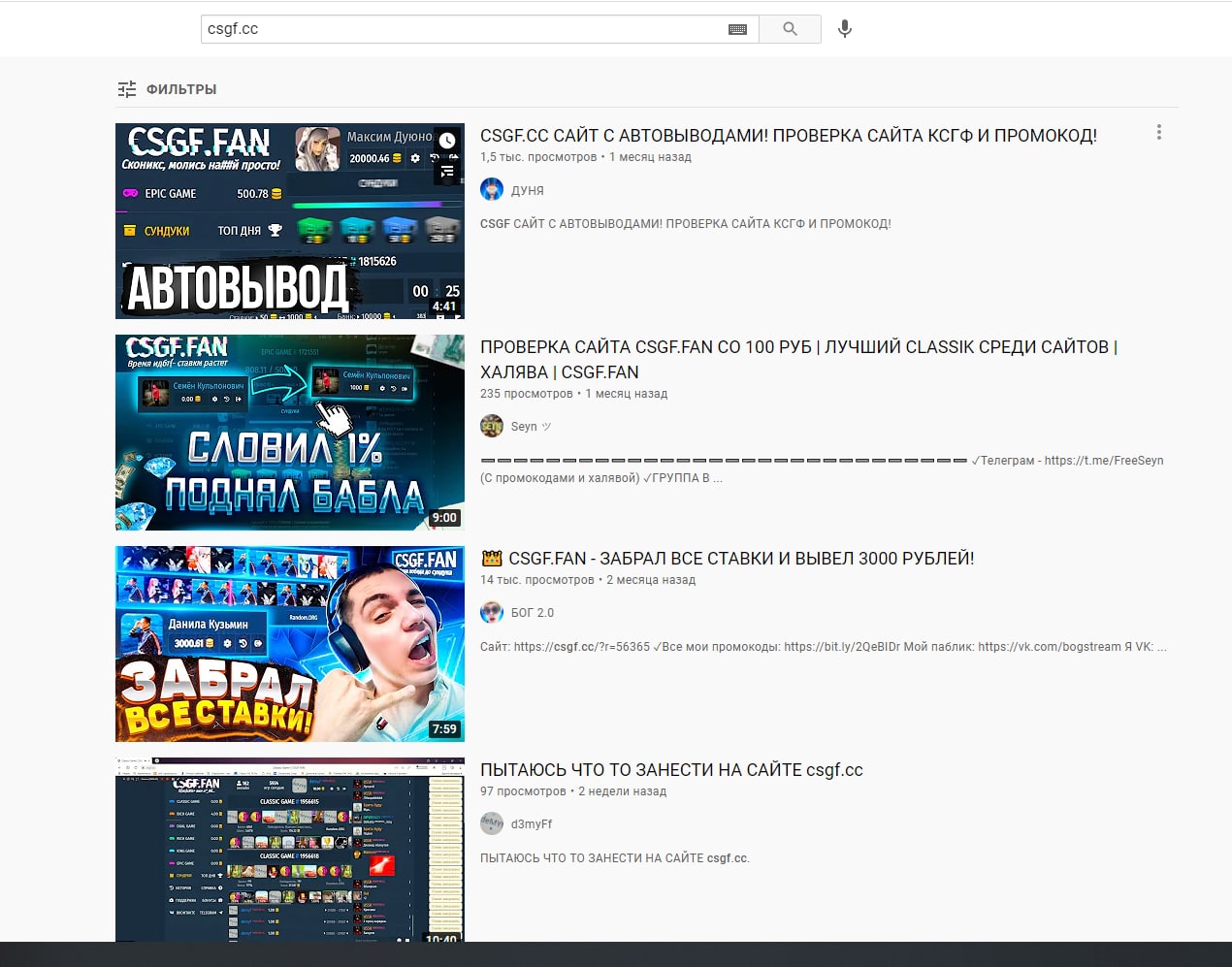Click description with Телеграм t.me/FreeSeyn
This screenshot has height=967, width=1232.
pyautogui.click(x=822, y=469)
